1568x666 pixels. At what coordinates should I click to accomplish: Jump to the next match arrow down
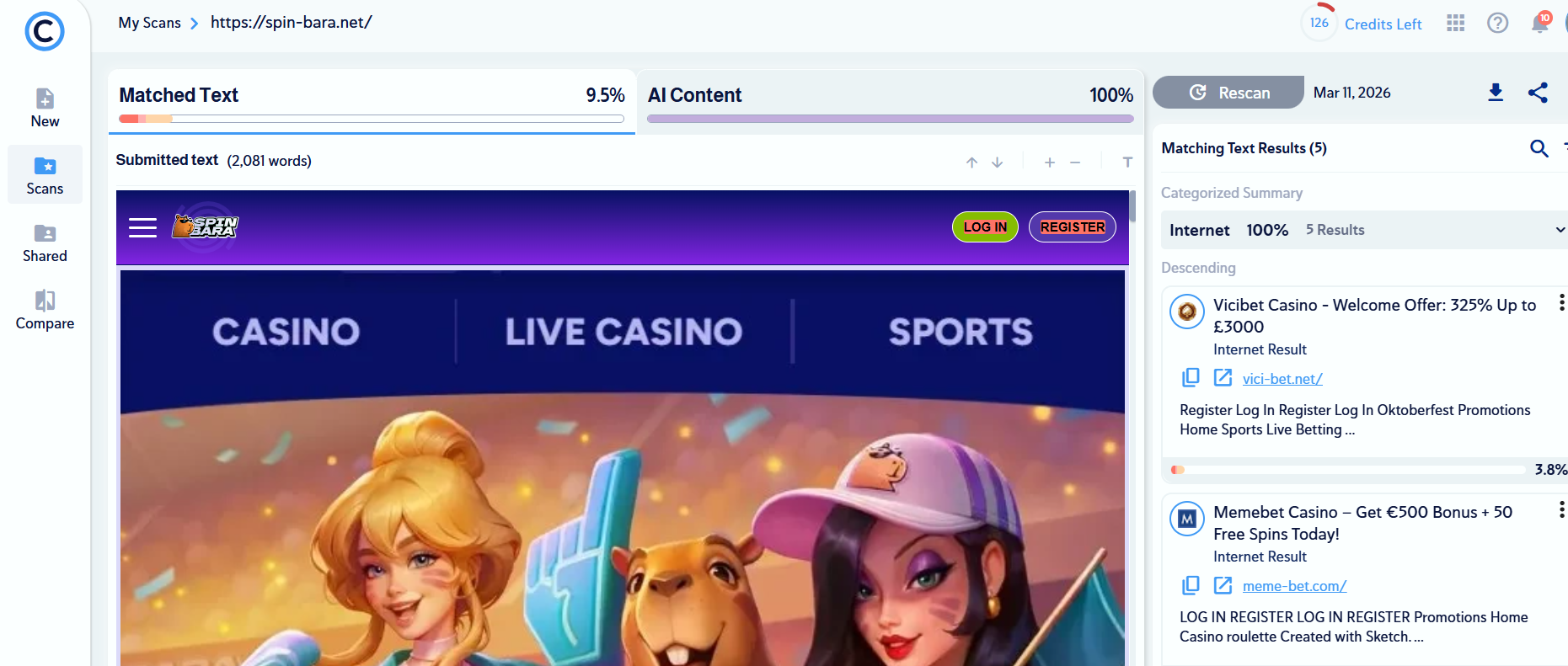pos(998,162)
